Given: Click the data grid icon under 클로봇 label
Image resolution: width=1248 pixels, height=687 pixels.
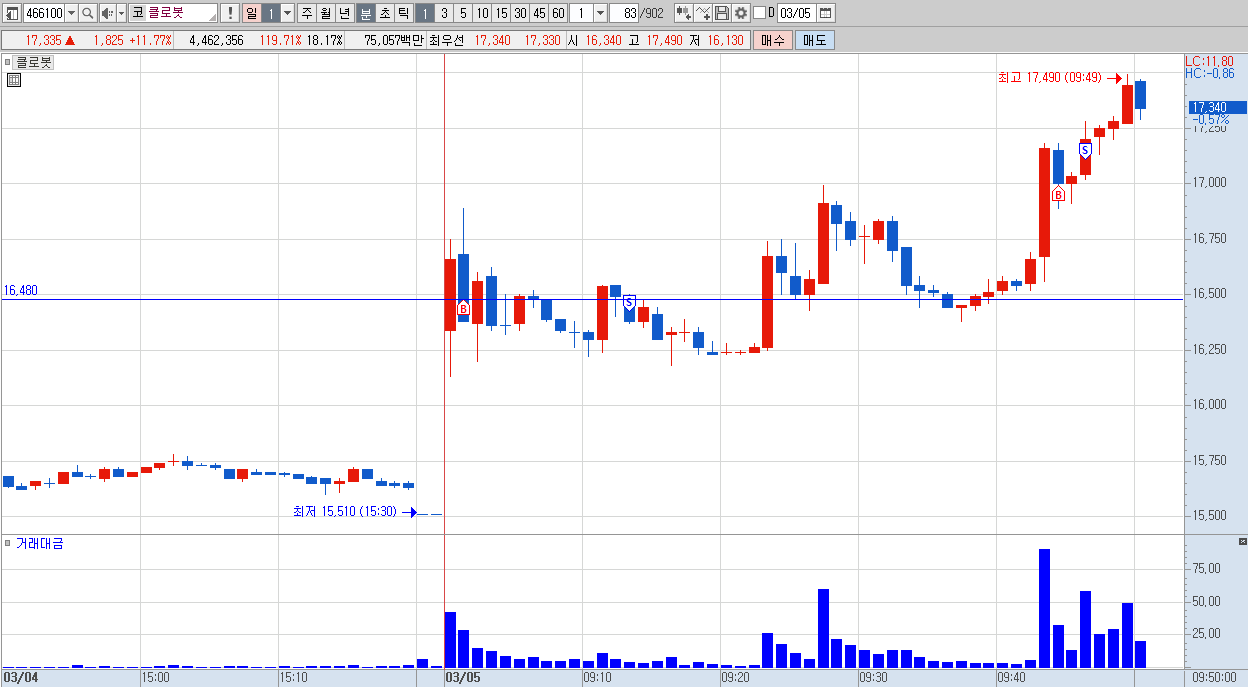Looking at the screenshot, I should (14, 81).
